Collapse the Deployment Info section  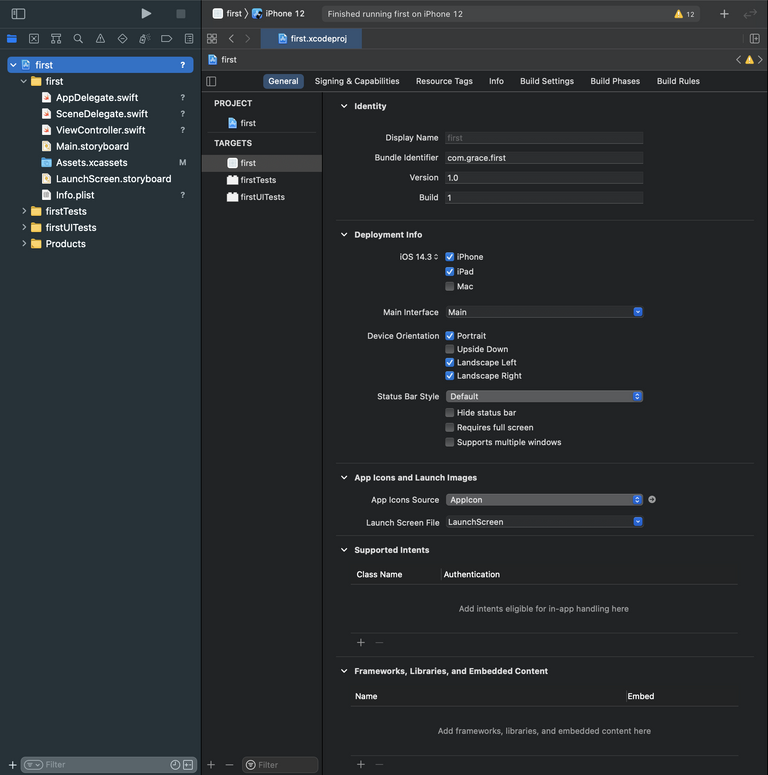point(344,234)
